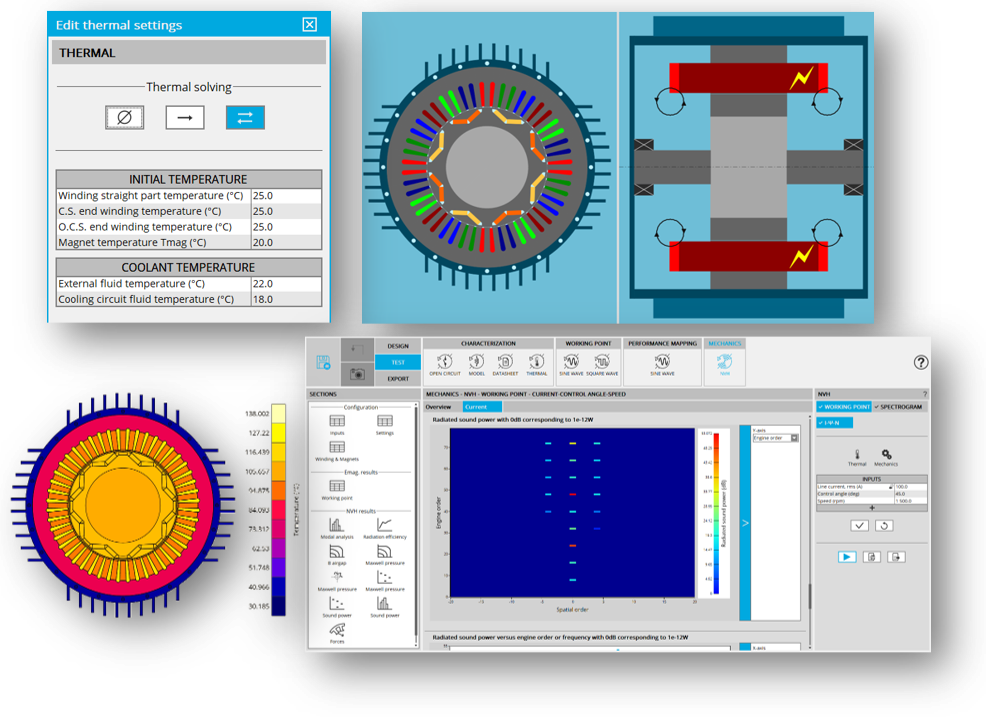Select Sine Wave under Performance Mapping
This screenshot has height=717, width=986.
click(x=662, y=364)
